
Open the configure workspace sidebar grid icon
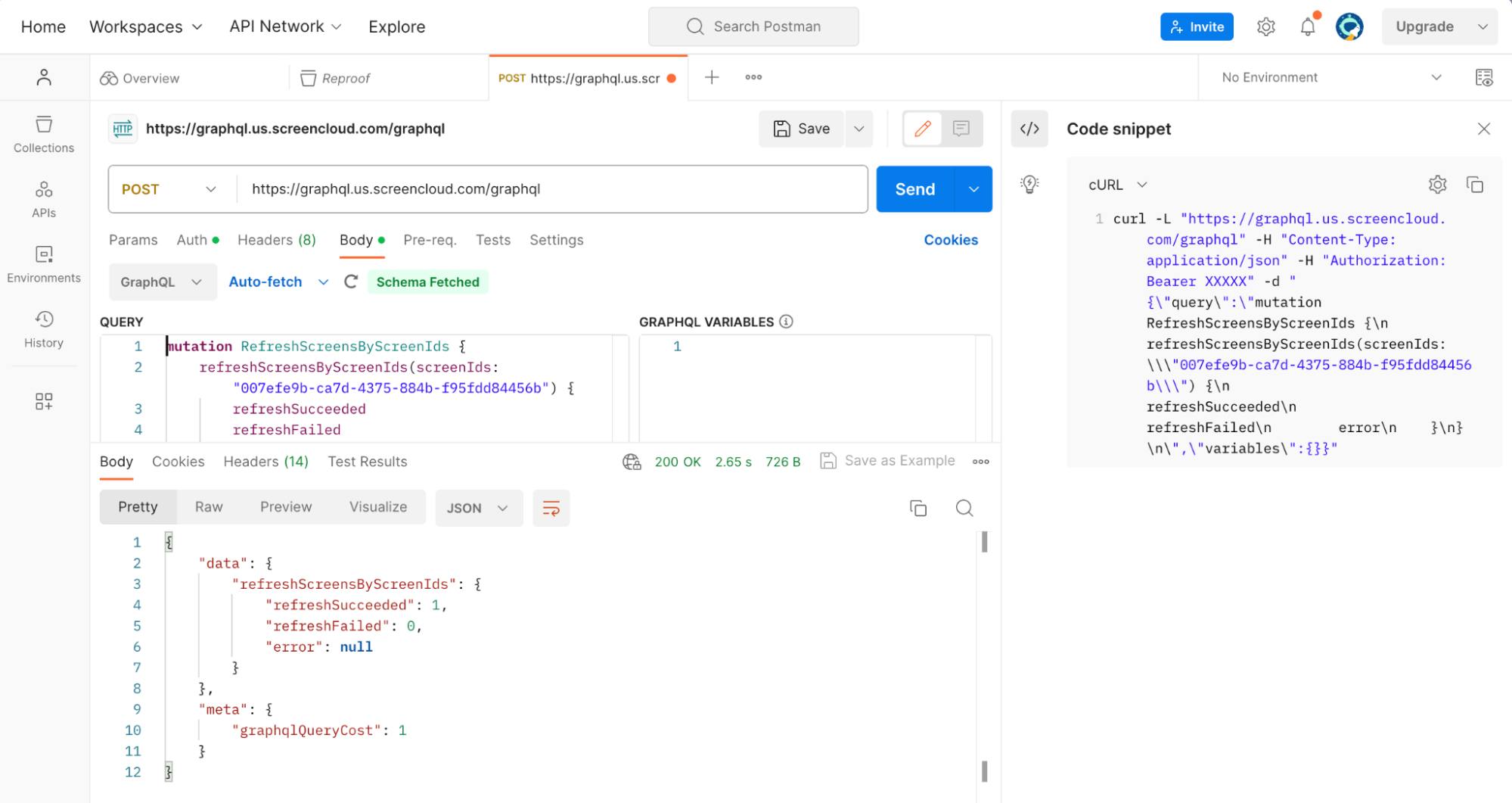tap(44, 401)
